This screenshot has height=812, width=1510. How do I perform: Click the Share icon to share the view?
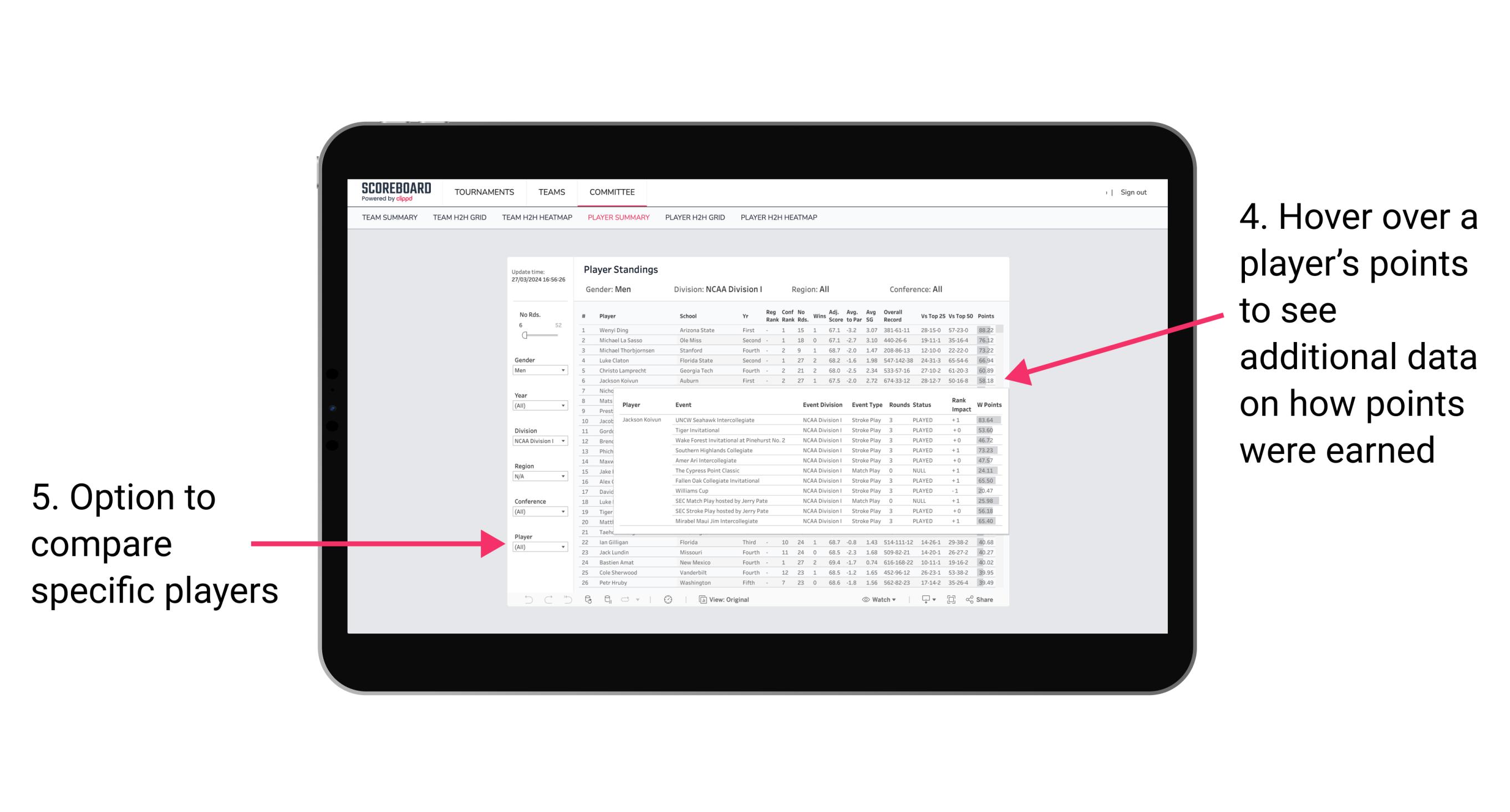tap(984, 599)
